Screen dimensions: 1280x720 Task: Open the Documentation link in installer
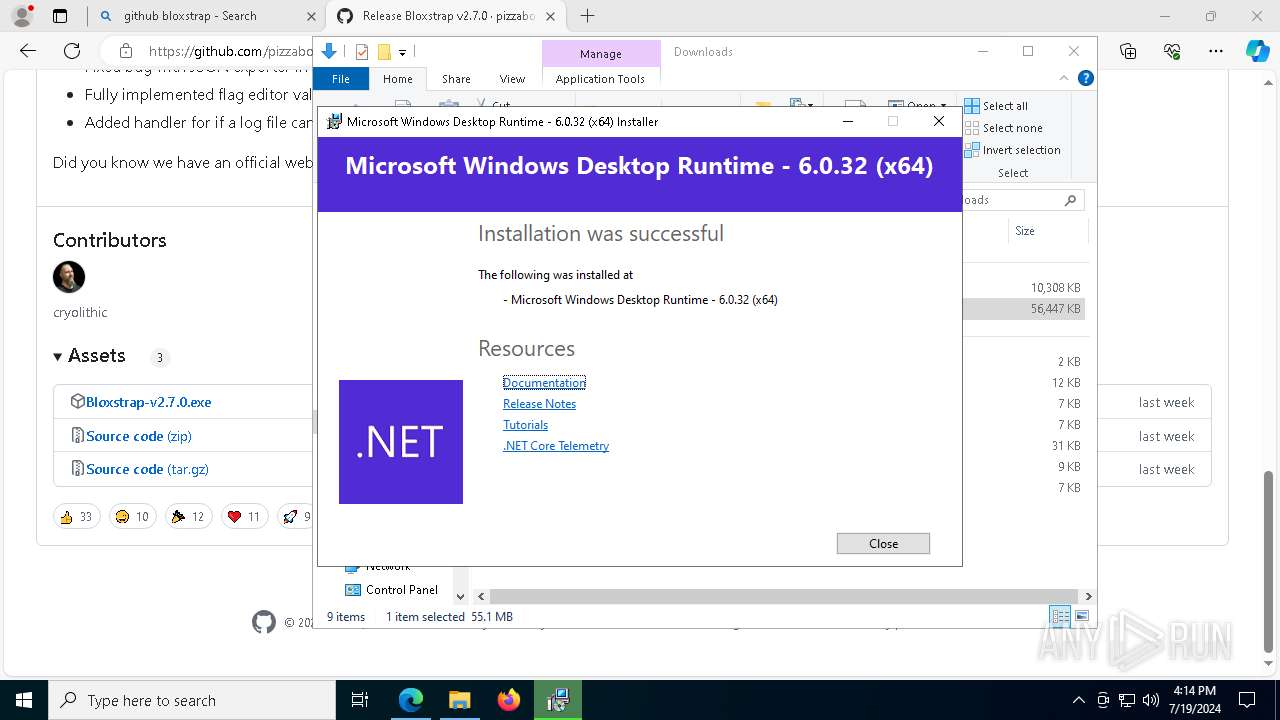point(544,383)
